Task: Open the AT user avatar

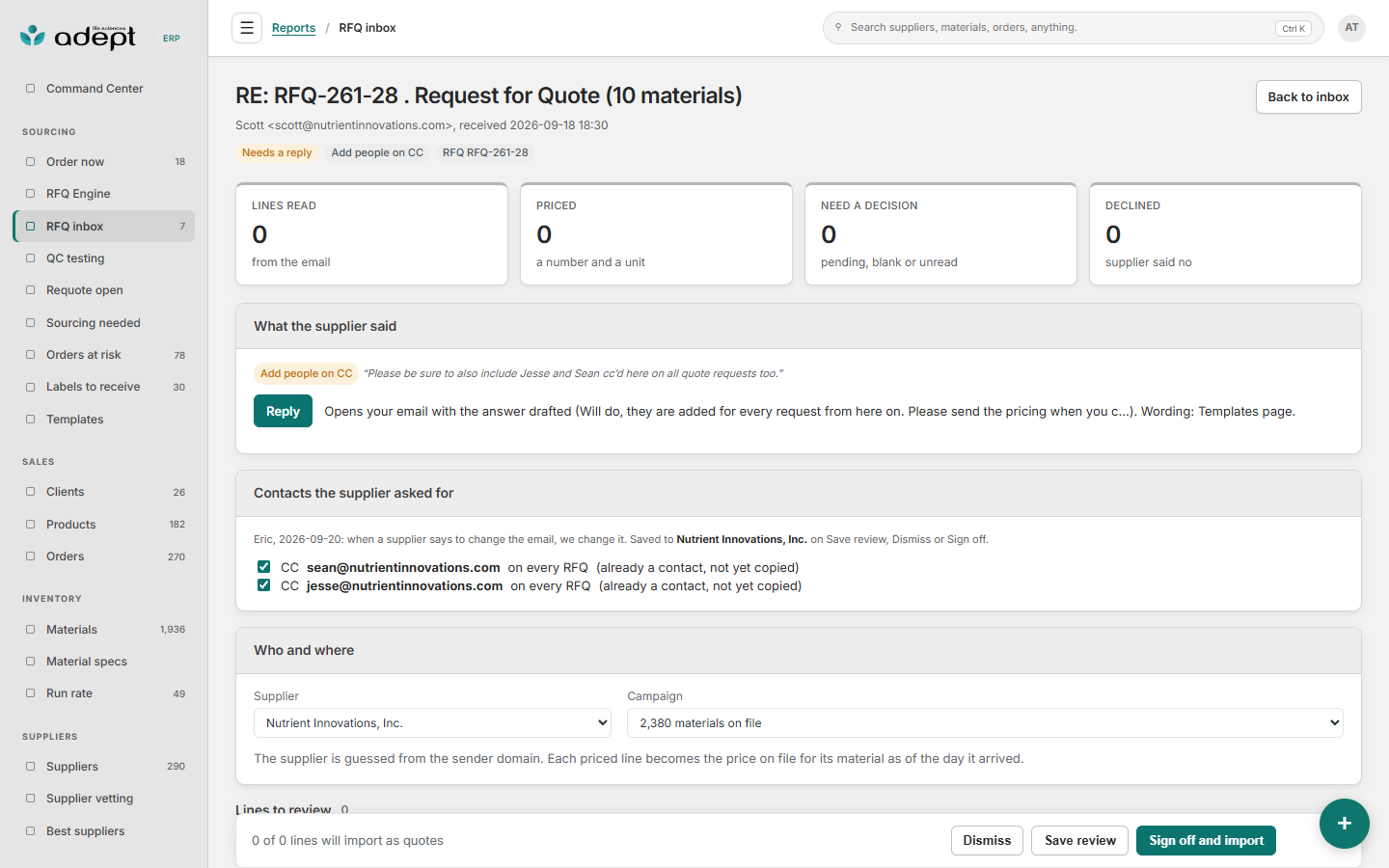Action: coord(1351,28)
